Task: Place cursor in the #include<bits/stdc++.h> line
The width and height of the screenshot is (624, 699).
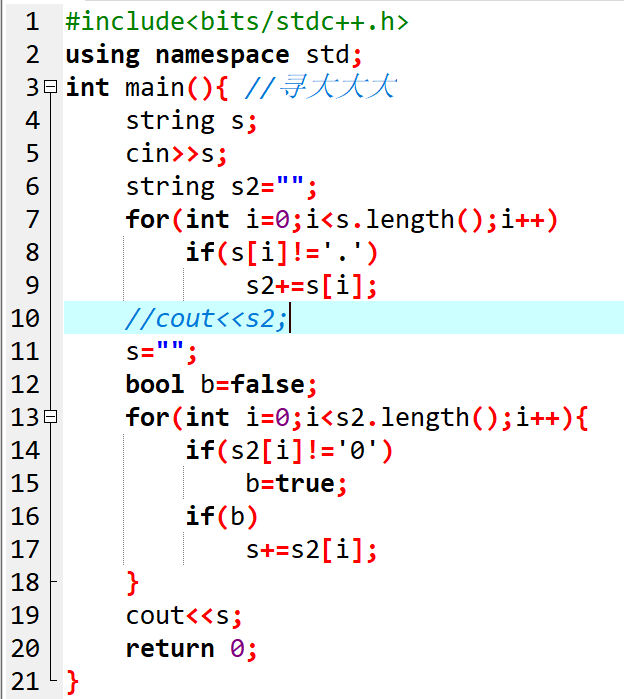Action: coord(236,22)
